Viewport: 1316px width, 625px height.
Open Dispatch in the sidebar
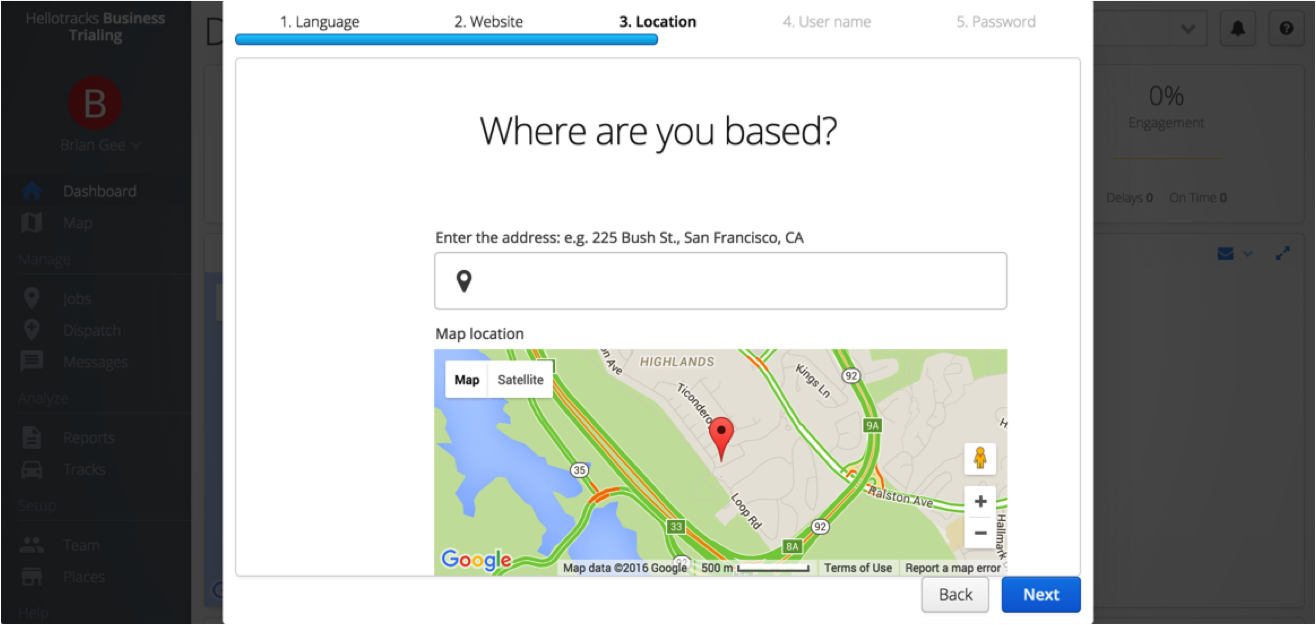(91, 330)
